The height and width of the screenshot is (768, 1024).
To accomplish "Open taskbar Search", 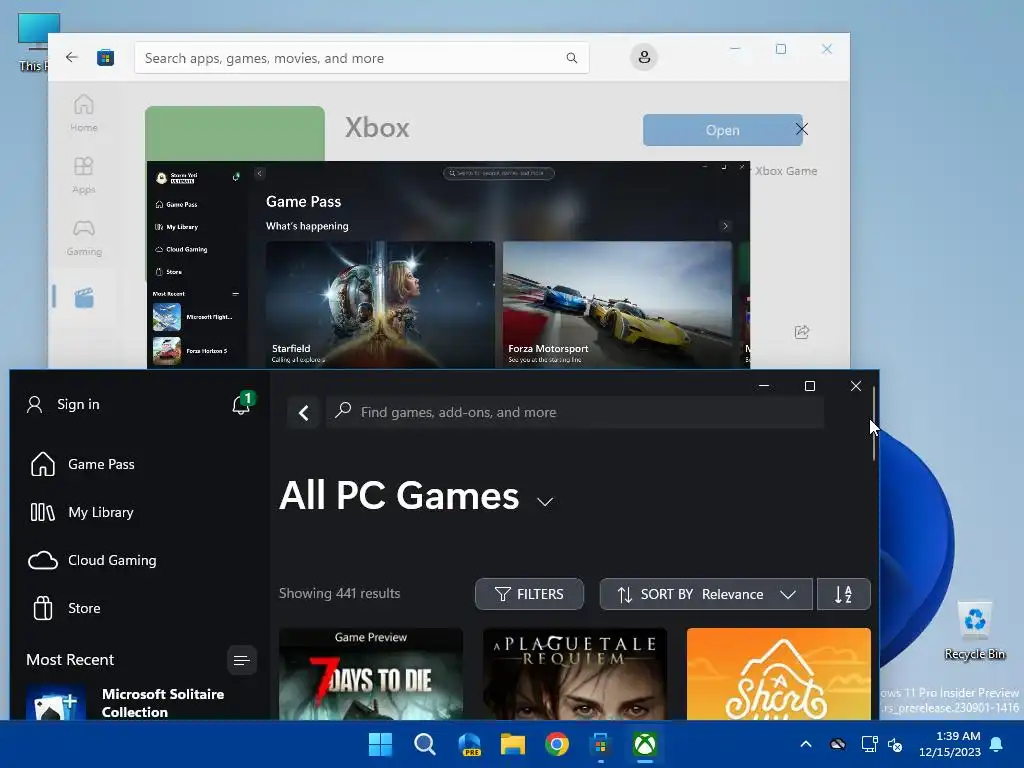I will point(424,744).
